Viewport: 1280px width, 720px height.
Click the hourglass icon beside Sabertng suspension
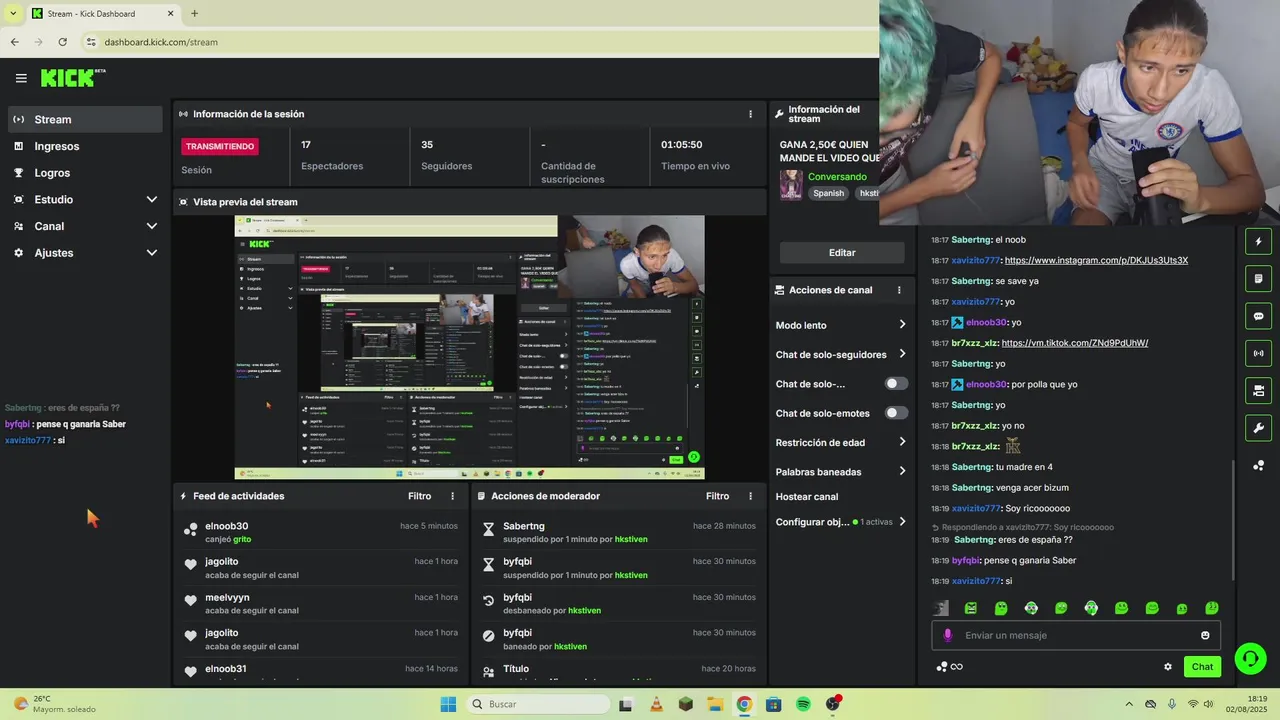click(488, 529)
